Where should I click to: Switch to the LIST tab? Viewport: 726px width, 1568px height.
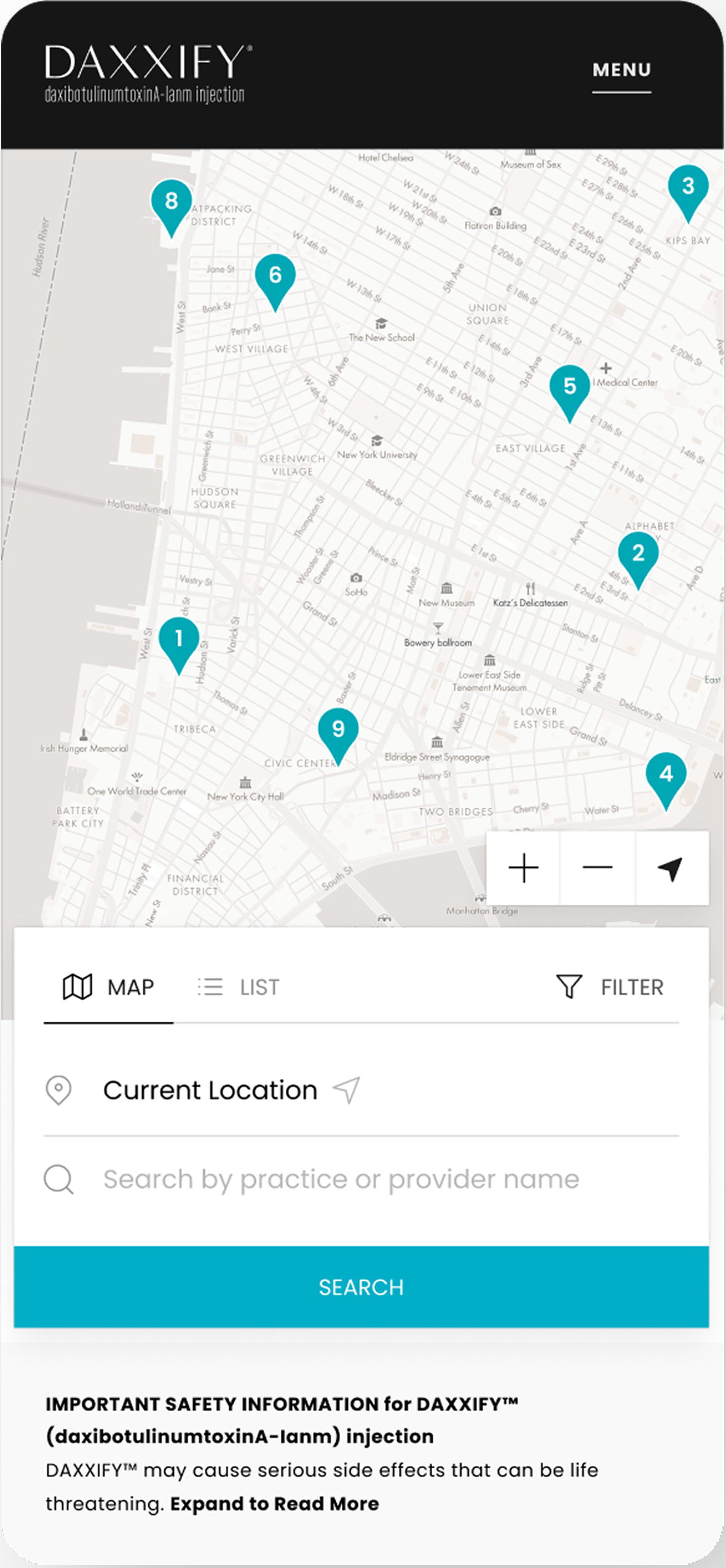tap(239, 987)
